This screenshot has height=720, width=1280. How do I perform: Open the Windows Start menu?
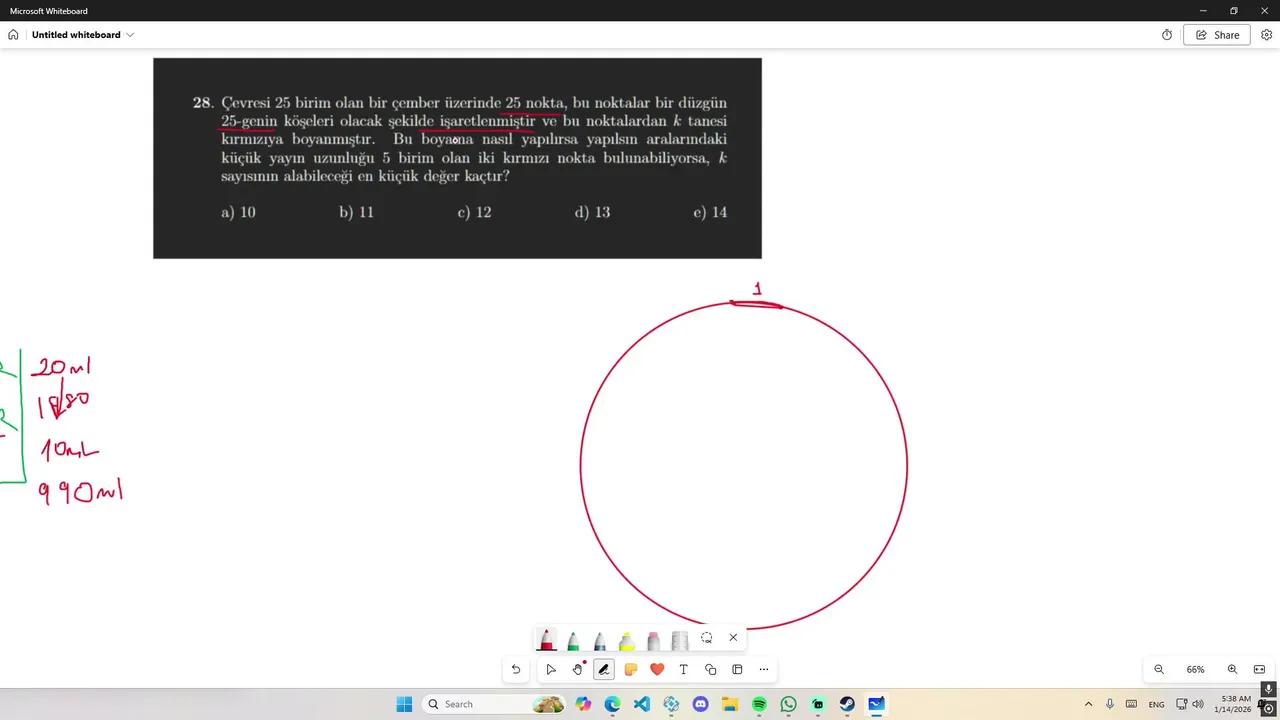pos(404,704)
